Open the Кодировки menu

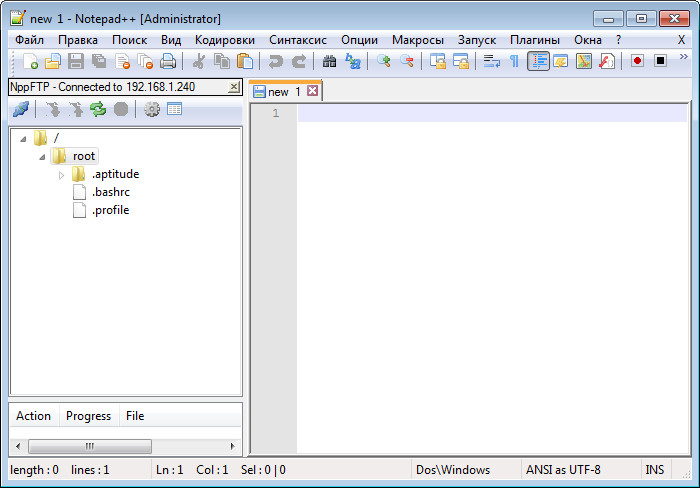pyautogui.click(x=225, y=40)
